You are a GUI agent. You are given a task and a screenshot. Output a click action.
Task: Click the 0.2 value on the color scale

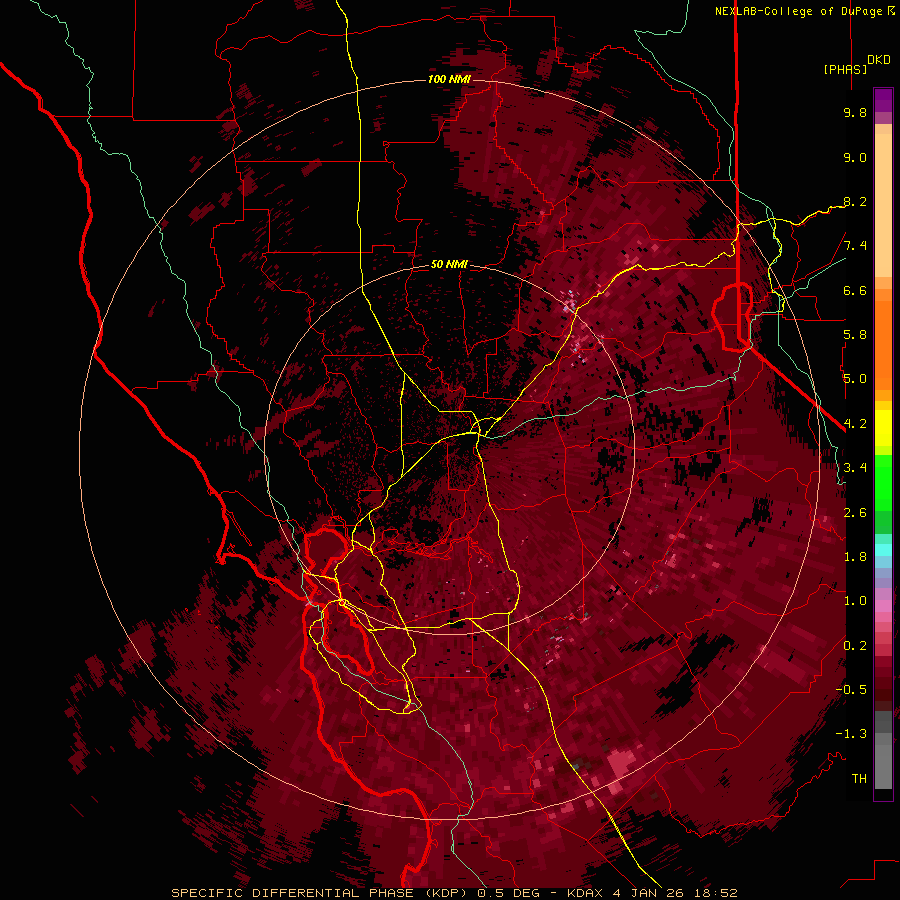pos(855,646)
